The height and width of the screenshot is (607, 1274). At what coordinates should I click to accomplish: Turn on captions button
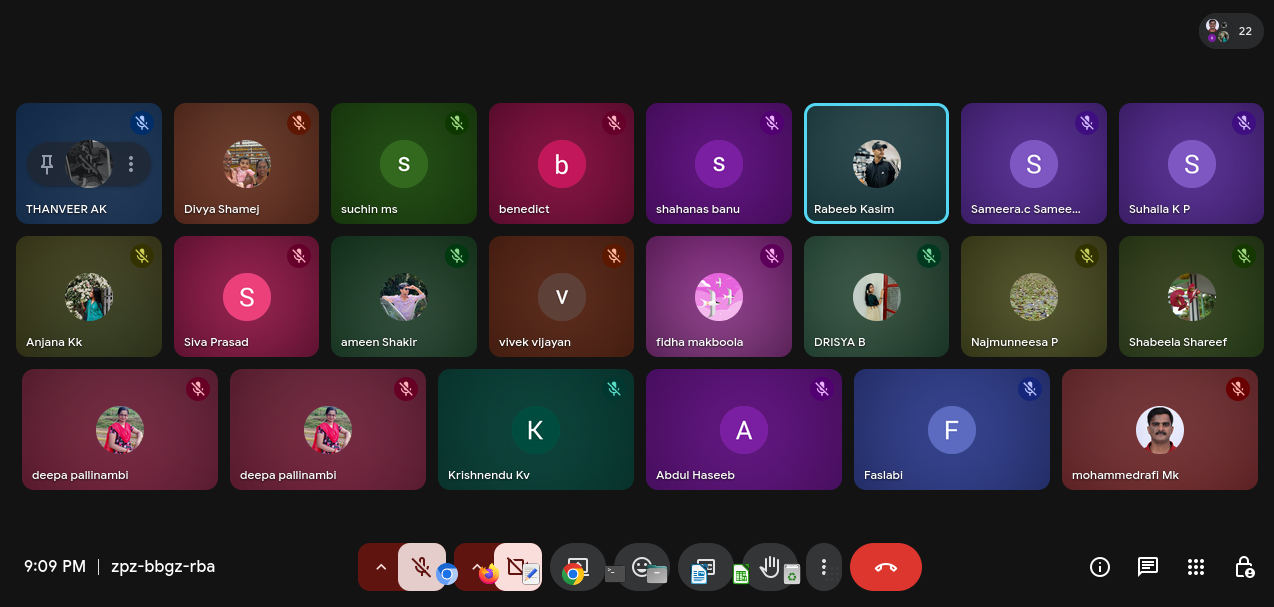point(705,567)
